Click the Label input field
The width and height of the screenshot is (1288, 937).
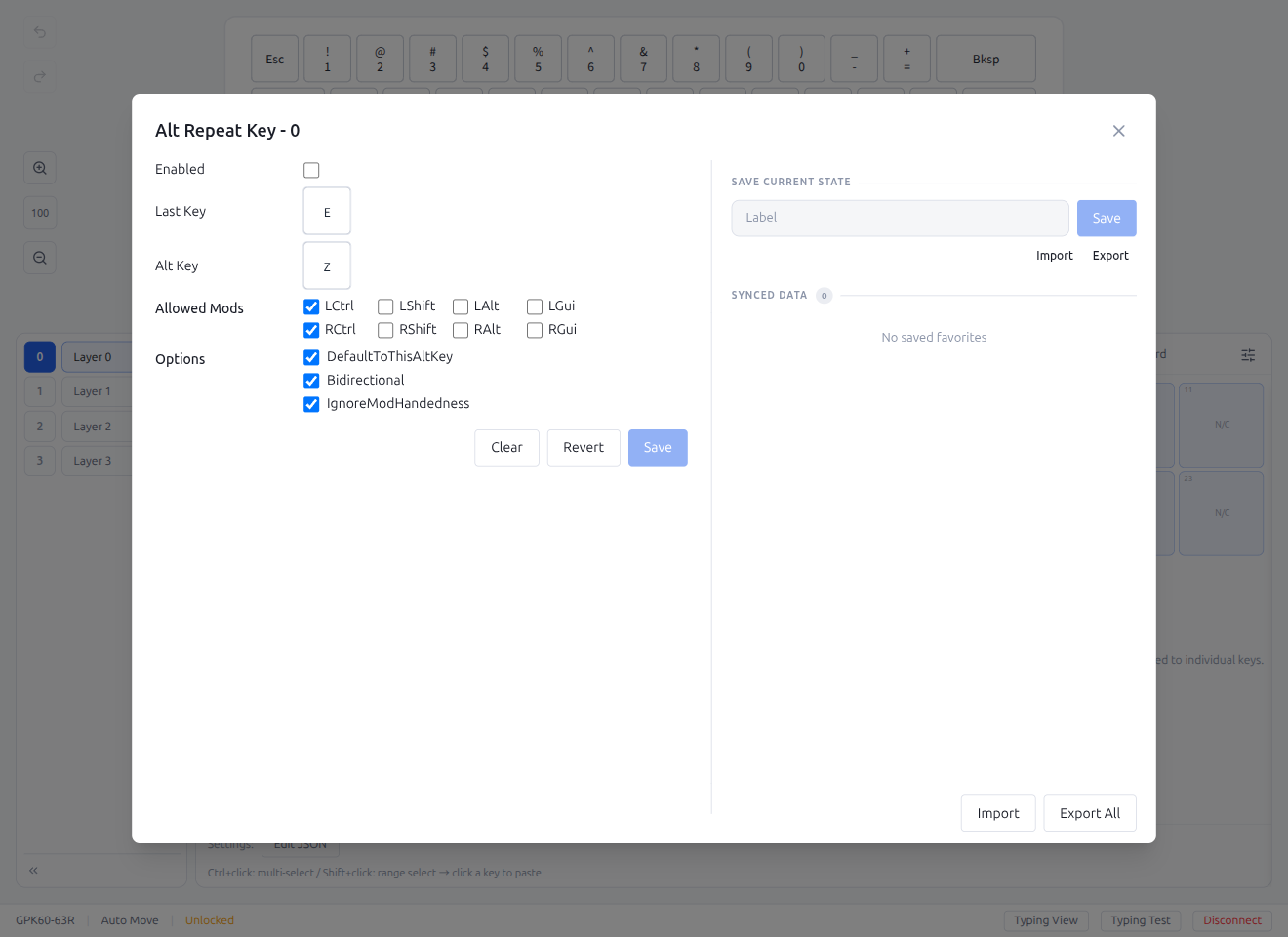900,218
